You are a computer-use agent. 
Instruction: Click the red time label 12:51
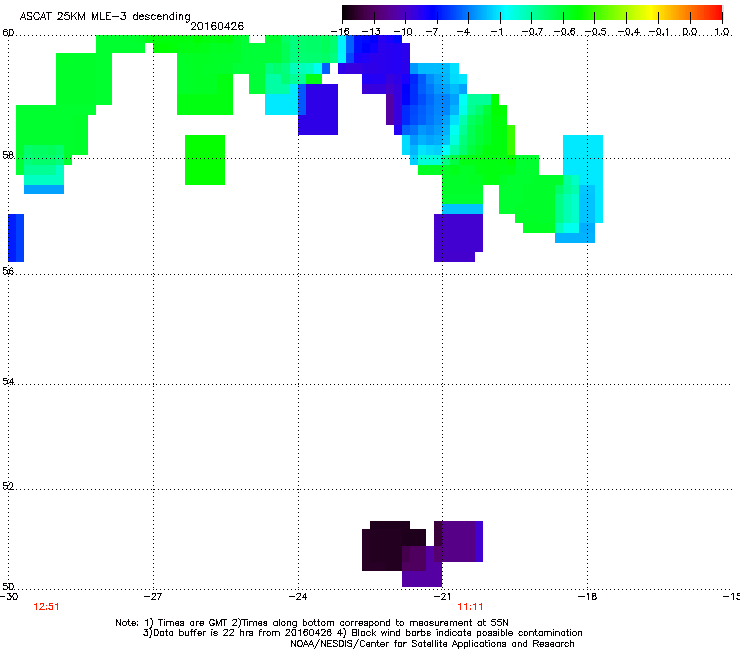coord(46,607)
